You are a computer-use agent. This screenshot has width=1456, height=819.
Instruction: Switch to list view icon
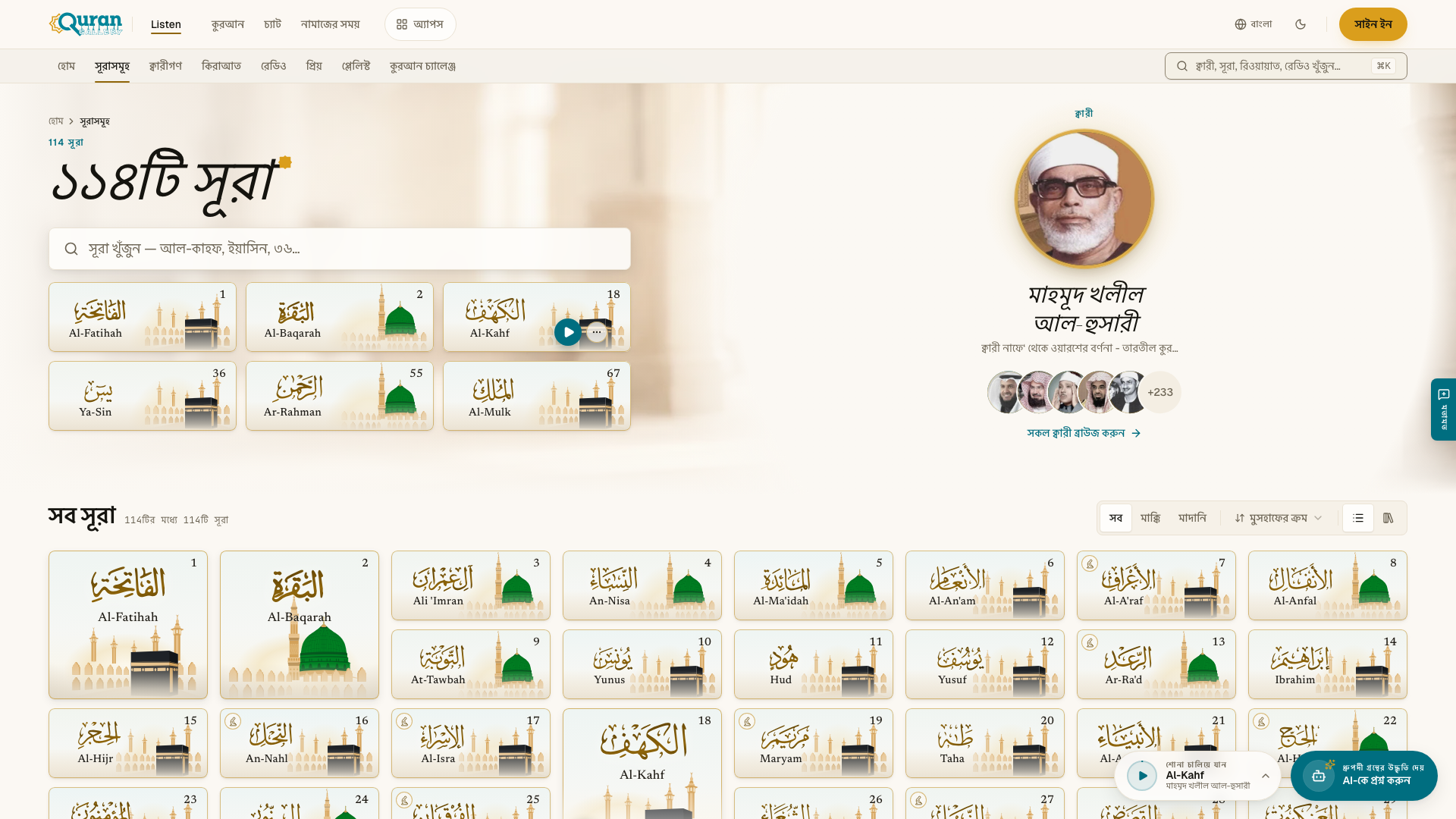click(1358, 518)
